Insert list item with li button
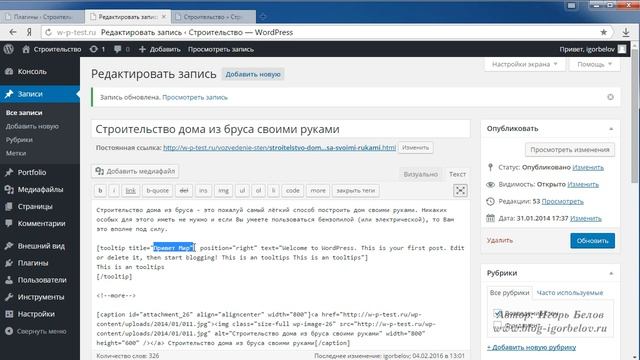Image resolution: width=640 pixels, height=360 pixels. [273, 191]
